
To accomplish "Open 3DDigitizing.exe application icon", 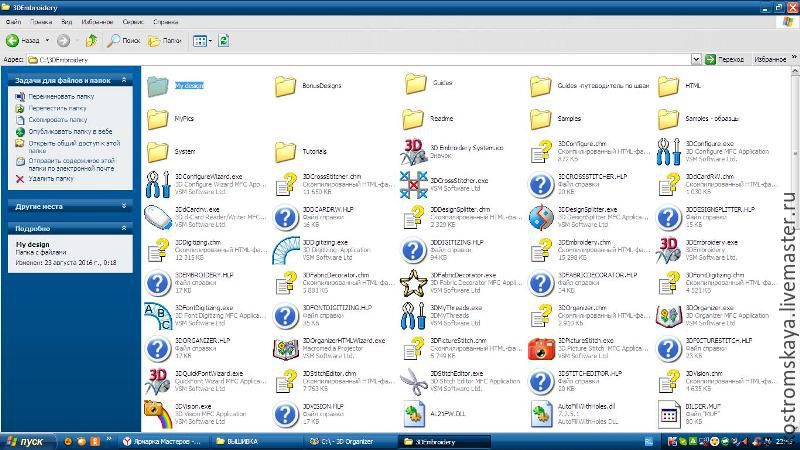I will tap(286, 250).
